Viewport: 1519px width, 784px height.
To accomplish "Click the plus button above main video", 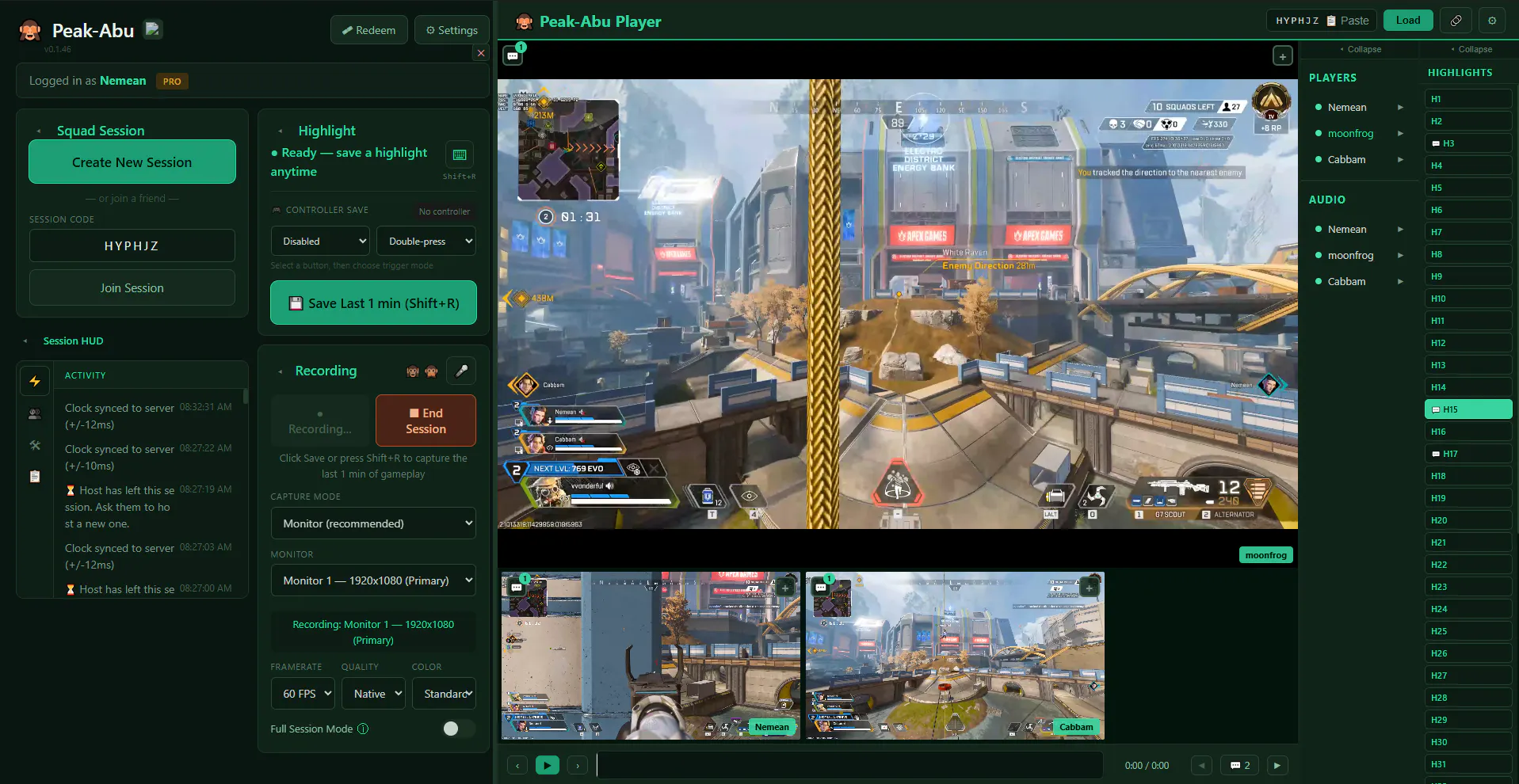I will click(x=1283, y=56).
